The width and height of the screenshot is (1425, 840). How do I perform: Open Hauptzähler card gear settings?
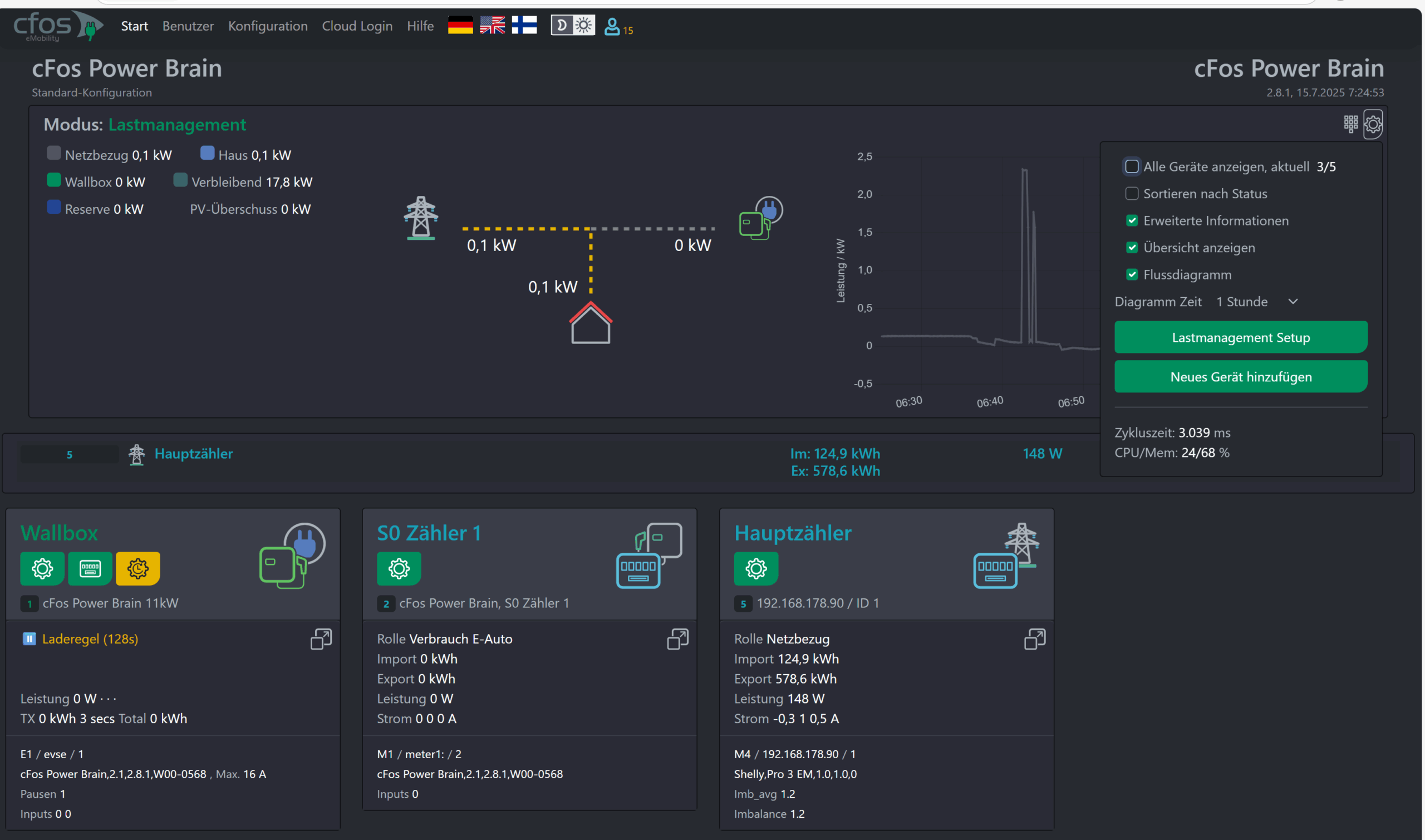pos(756,568)
